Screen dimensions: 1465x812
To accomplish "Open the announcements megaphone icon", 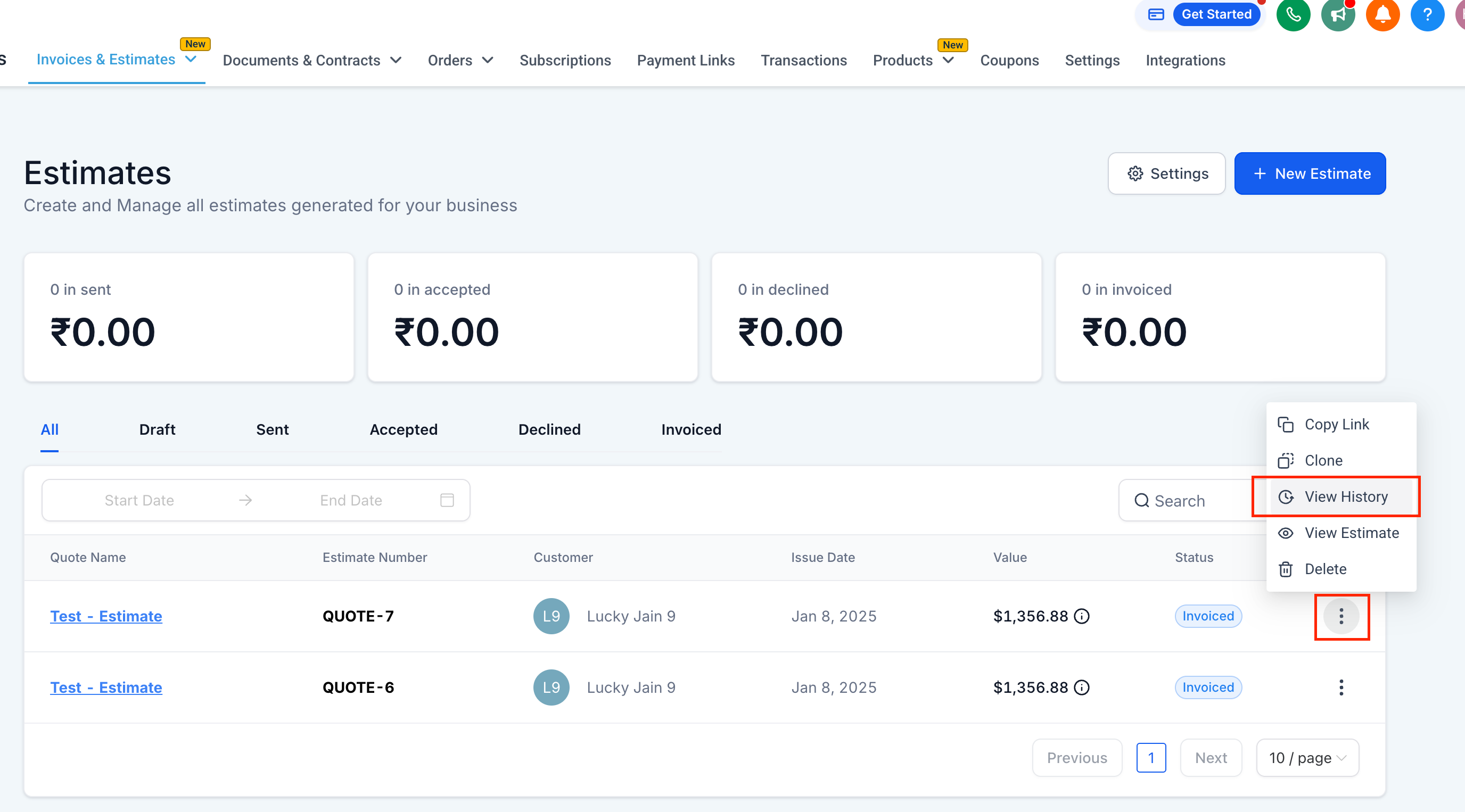I will pos(1338,14).
